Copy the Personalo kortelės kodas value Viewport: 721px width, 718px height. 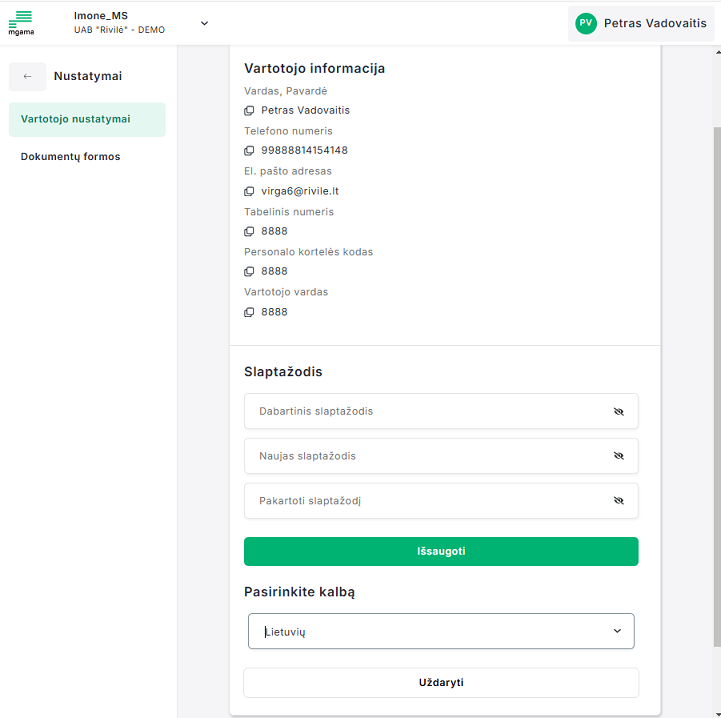pos(250,272)
